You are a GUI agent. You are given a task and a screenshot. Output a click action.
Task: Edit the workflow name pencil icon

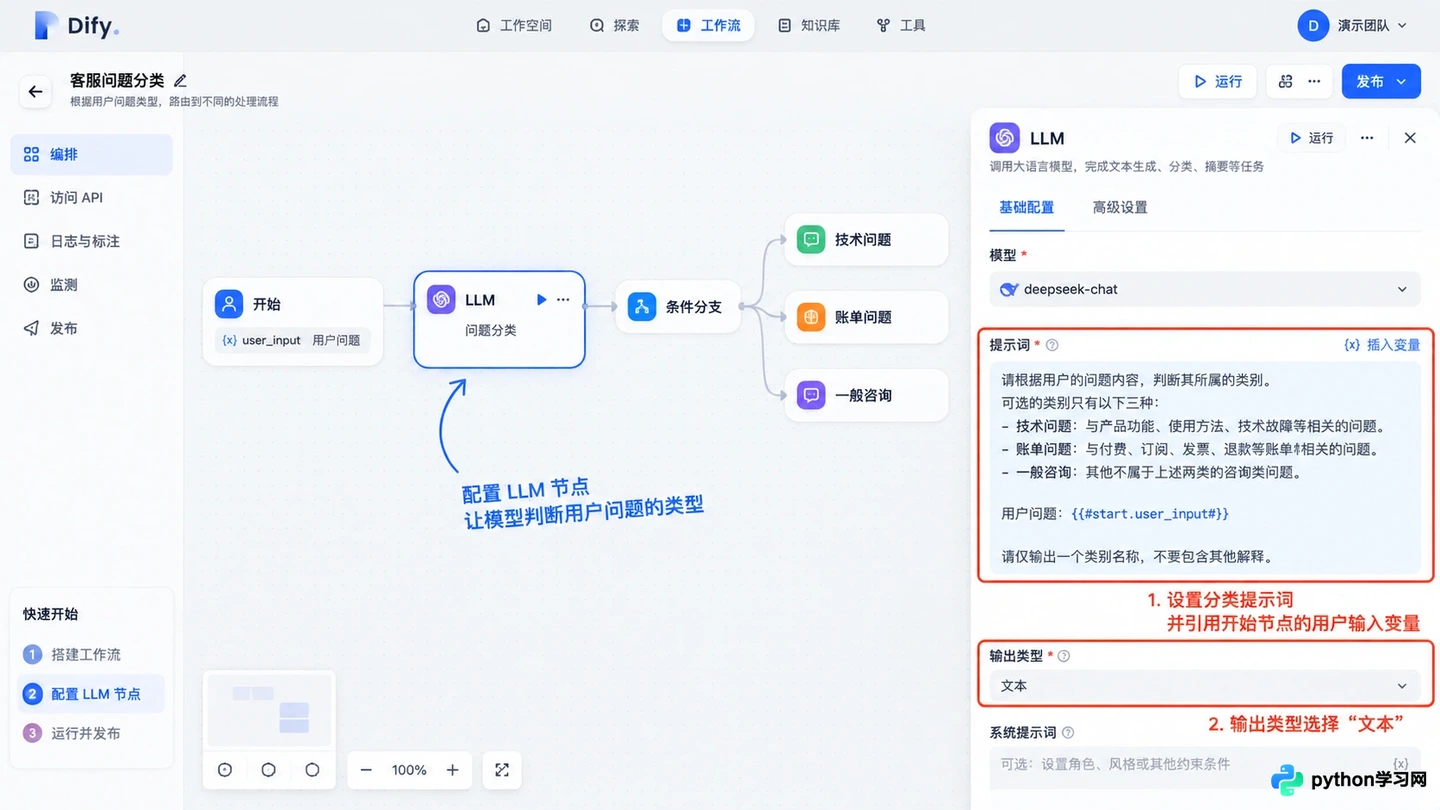pyautogui.click(x=180, y=80)
